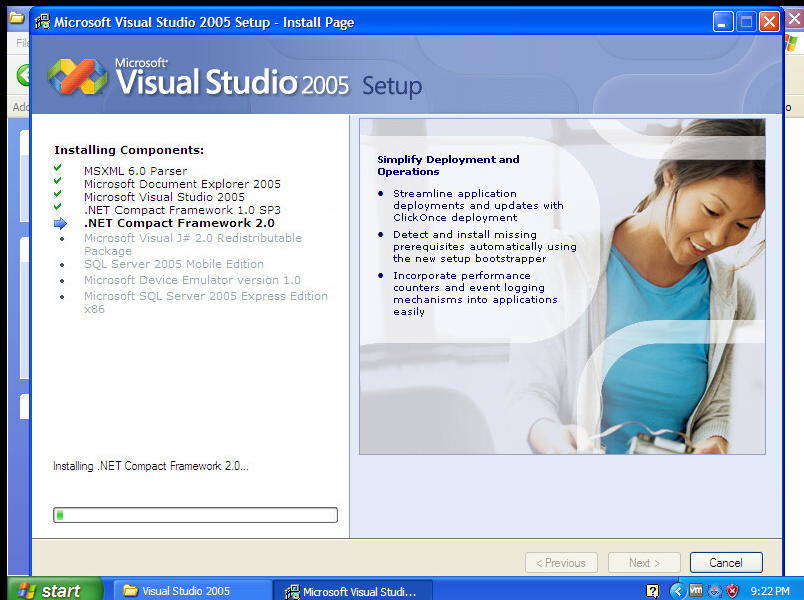Image resolution: width=804 pixels, height=600 pixels.
Task: Click Microsoft Visual Studi... taskbar button
Action: tap(353, 591)
